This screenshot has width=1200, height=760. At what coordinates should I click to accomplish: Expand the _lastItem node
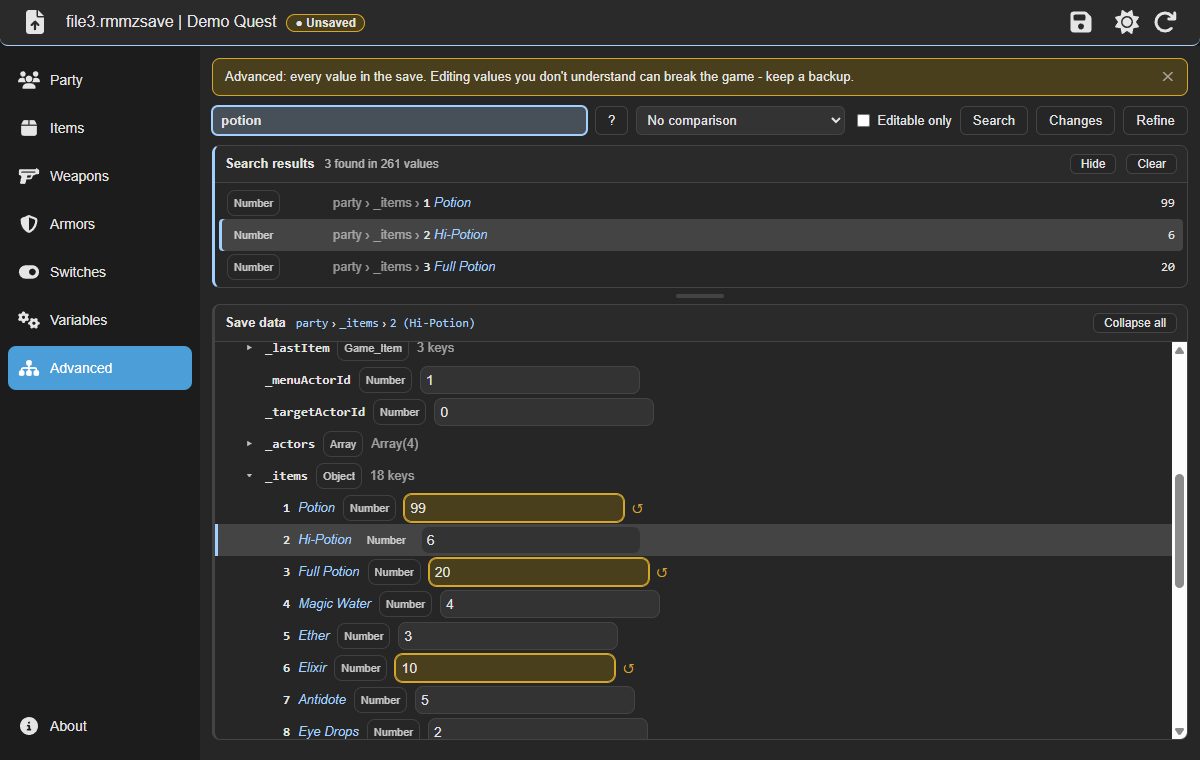[x=250, y=348]
